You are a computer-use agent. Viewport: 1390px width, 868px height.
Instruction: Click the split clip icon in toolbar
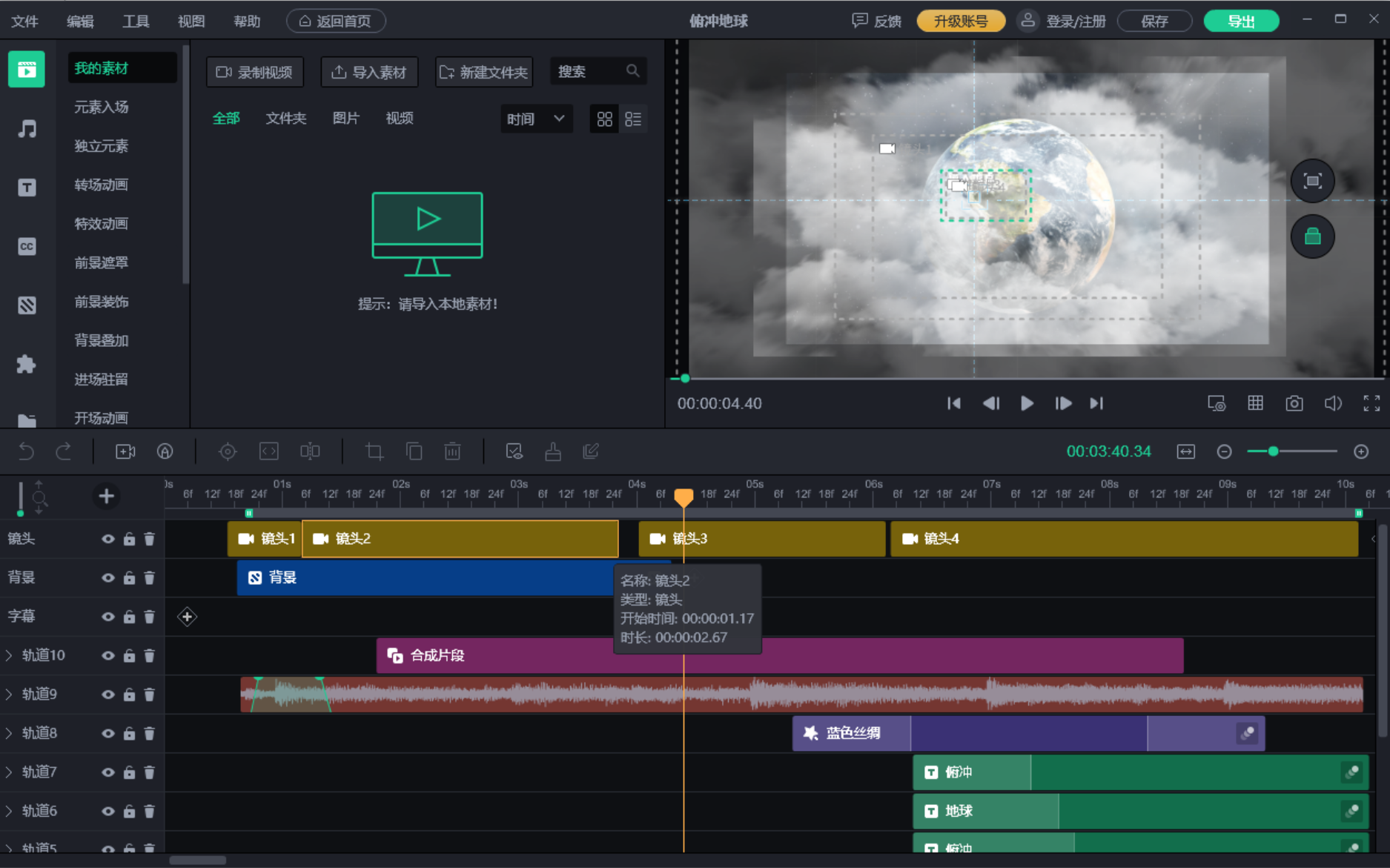point(310,451)
